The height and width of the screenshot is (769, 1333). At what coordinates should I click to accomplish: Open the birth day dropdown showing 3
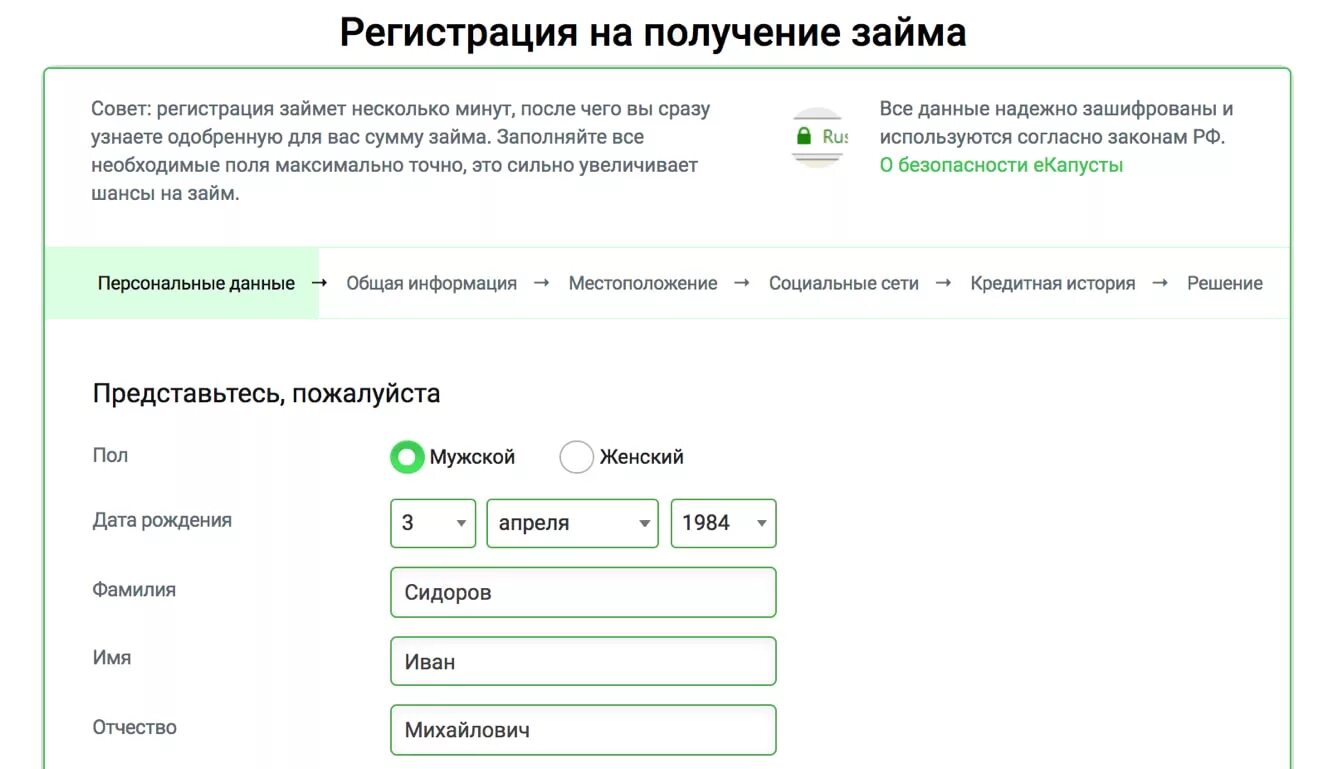[x=433, y=523]
